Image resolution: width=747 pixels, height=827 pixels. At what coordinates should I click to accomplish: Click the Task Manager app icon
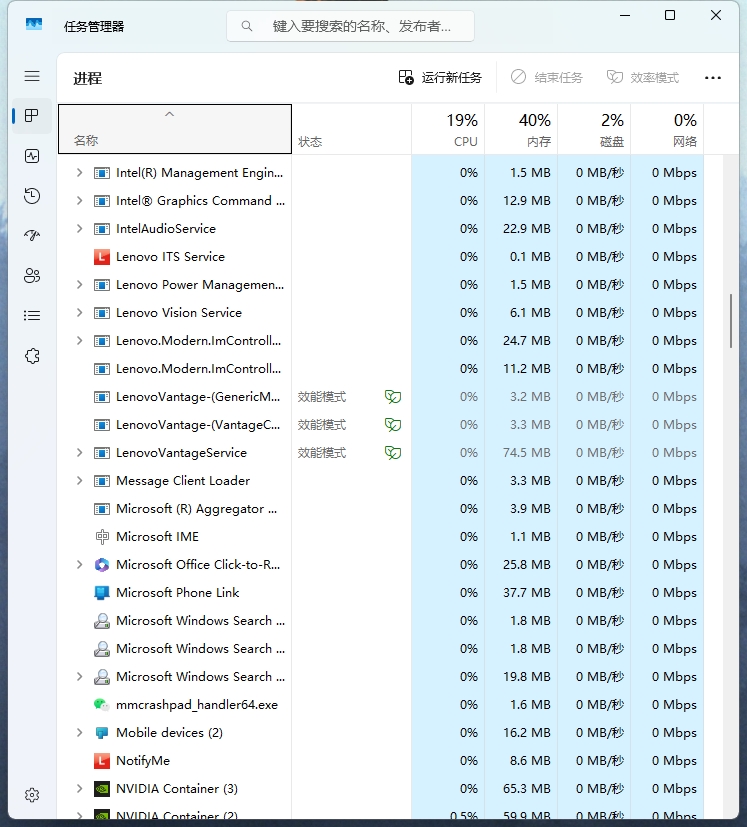(34, 24)
